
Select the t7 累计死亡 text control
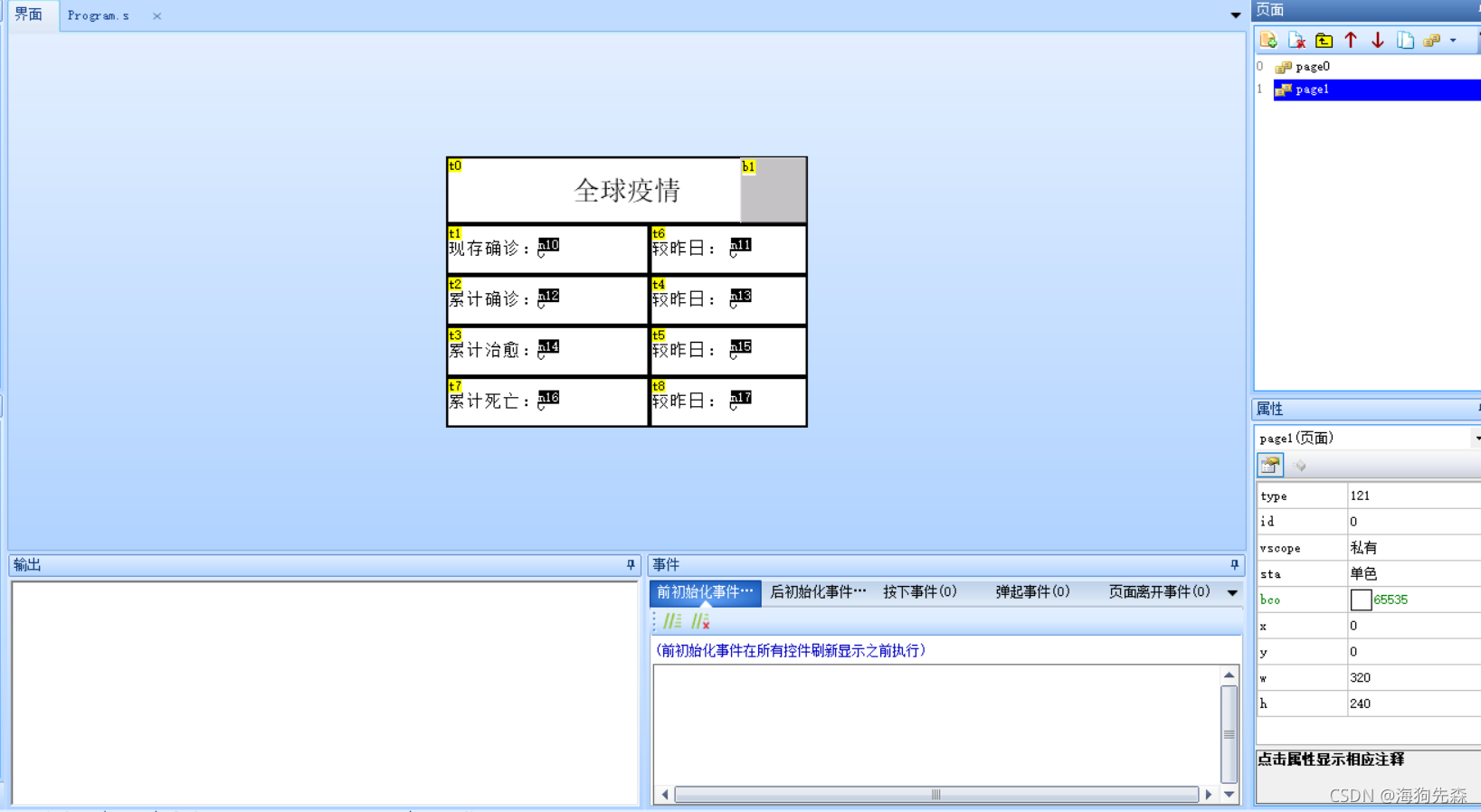[547, 401]
